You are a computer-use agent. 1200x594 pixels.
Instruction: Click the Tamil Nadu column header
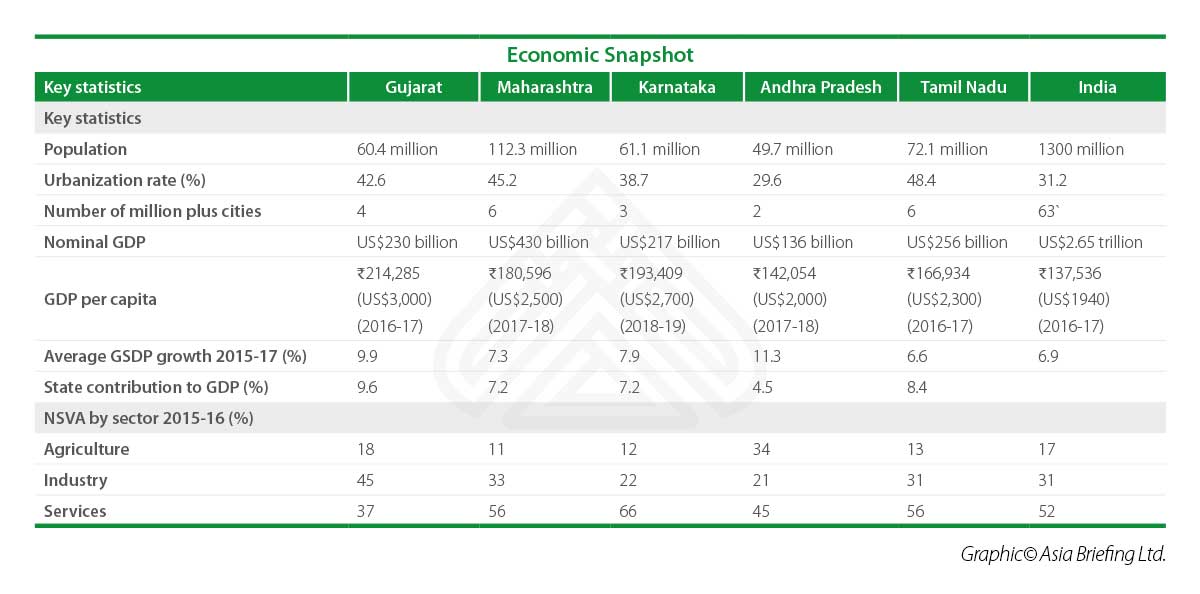click(x=963, y=87)
